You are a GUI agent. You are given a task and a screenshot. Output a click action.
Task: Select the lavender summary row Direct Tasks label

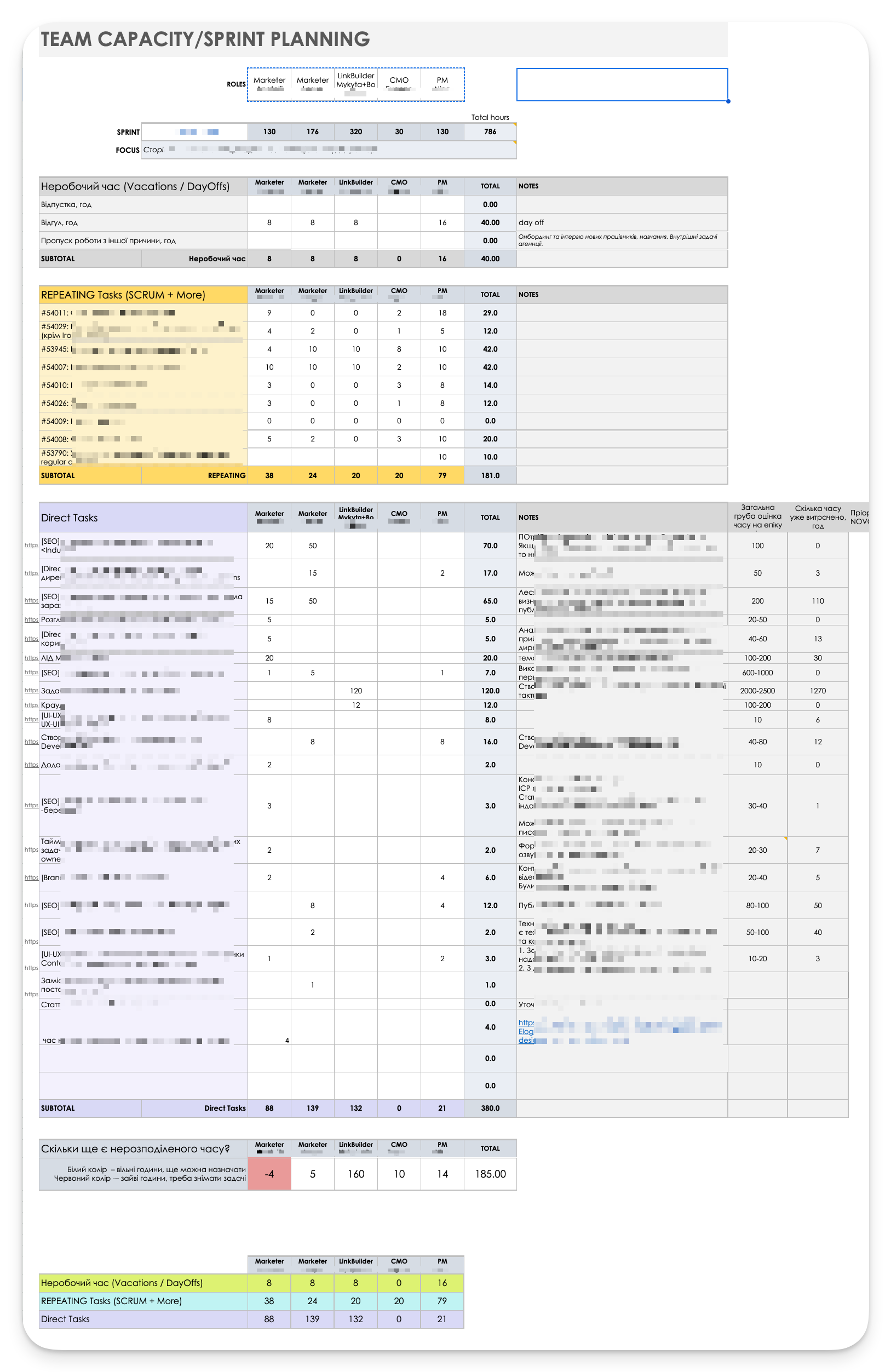point(143,1319)
